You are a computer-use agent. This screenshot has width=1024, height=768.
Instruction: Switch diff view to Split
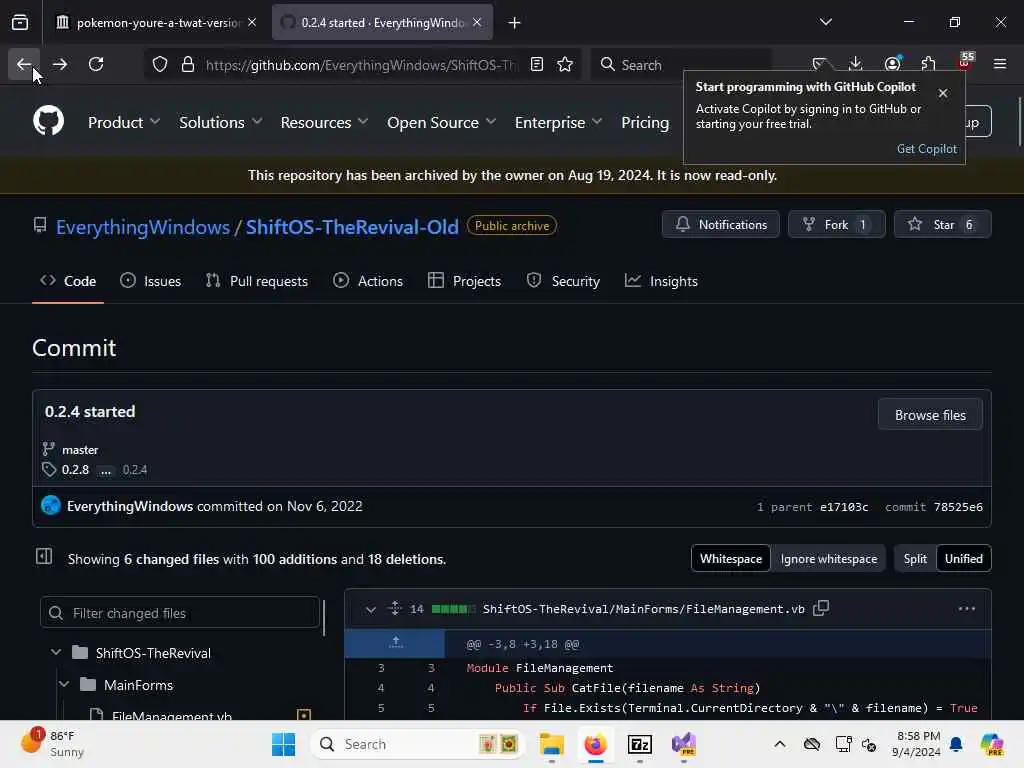coord(915,558)
